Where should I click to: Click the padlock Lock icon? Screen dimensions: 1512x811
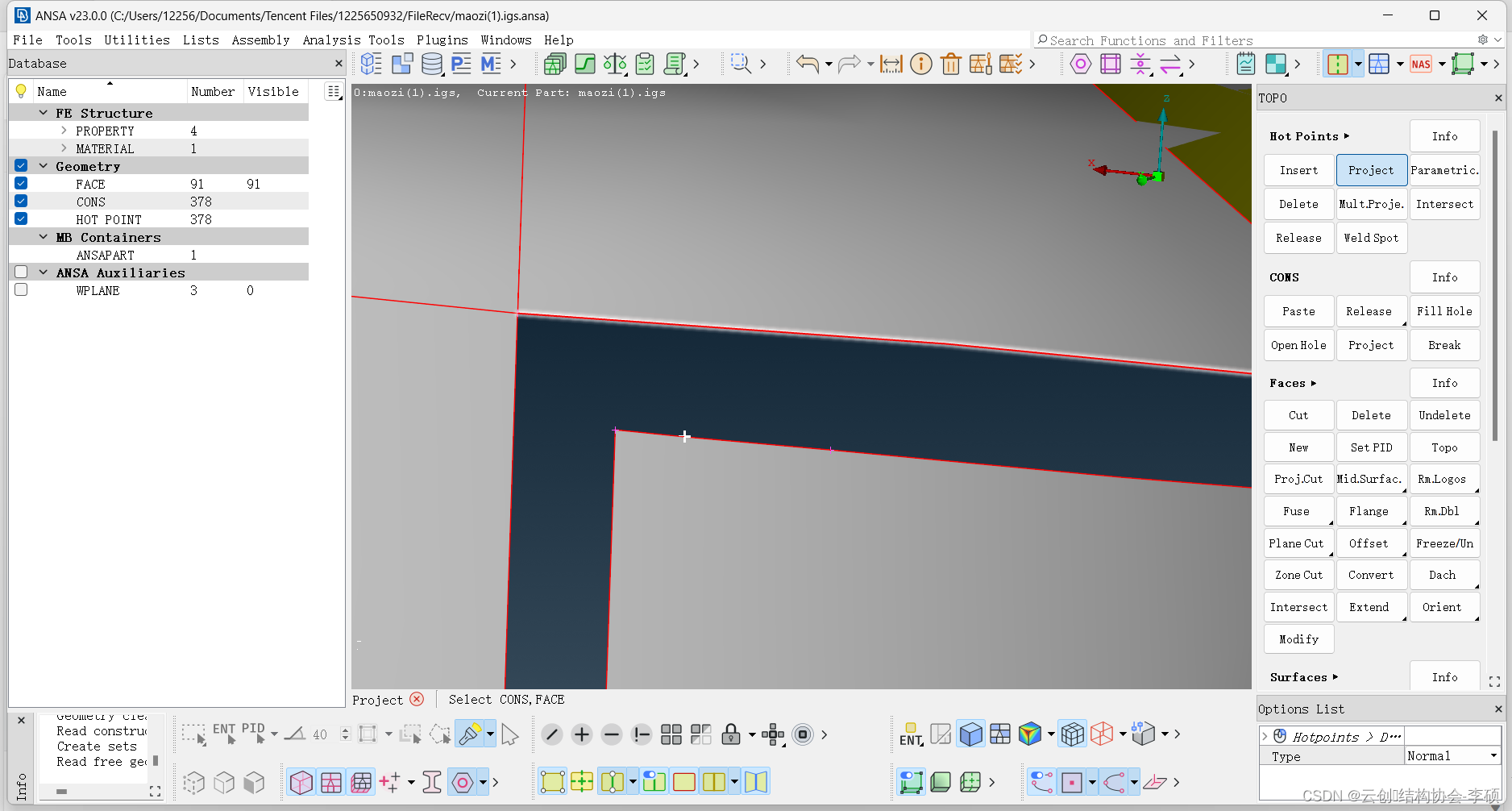coord(730,734)
